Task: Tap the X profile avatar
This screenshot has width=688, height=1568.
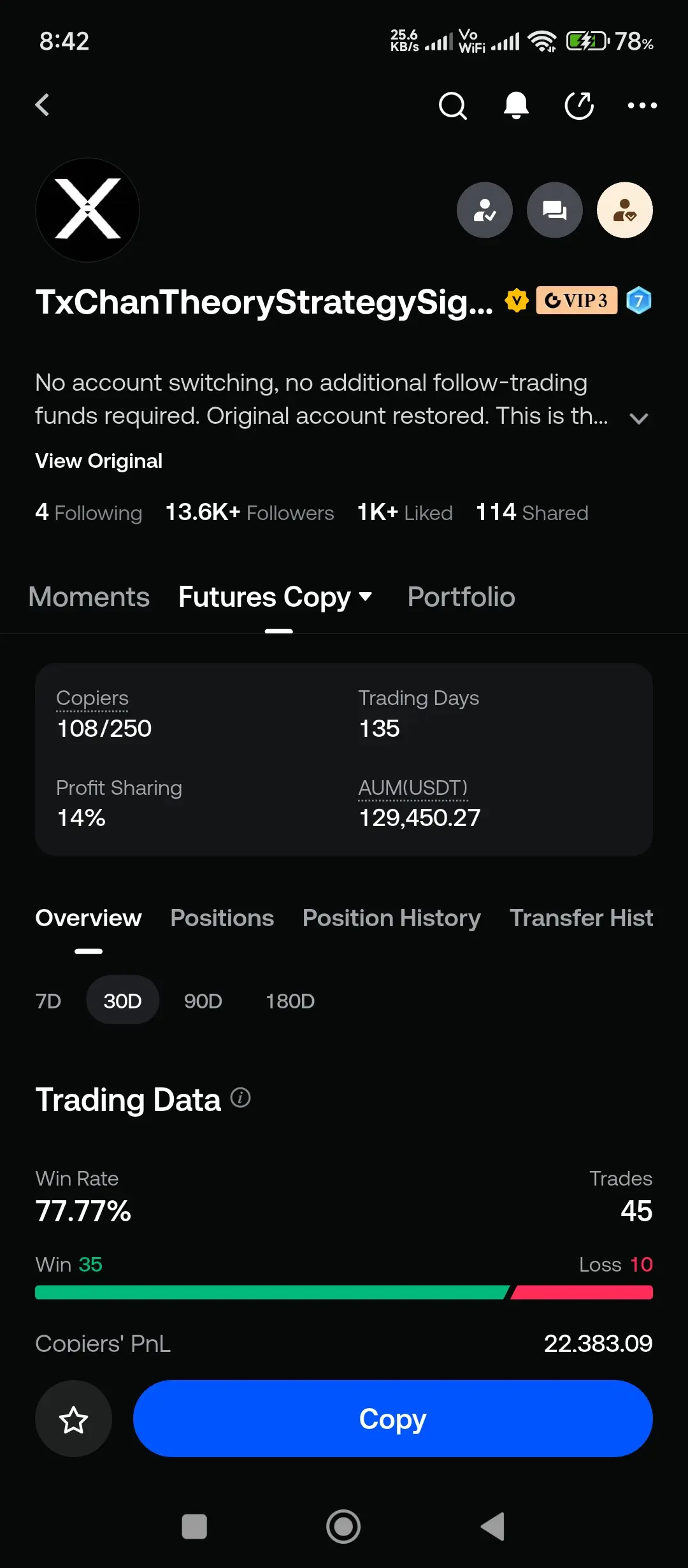Action: [x=87, y=210]
